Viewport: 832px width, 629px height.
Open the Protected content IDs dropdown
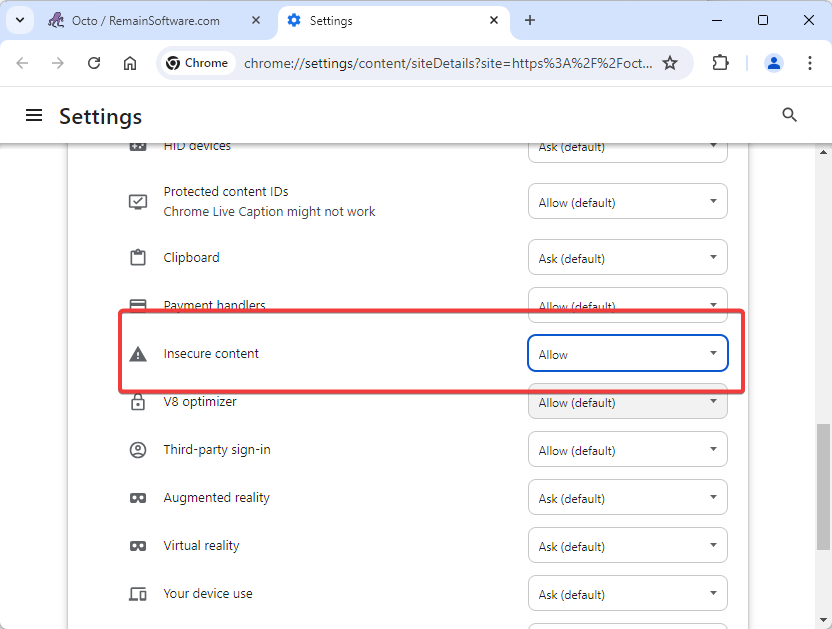[627, 201]
